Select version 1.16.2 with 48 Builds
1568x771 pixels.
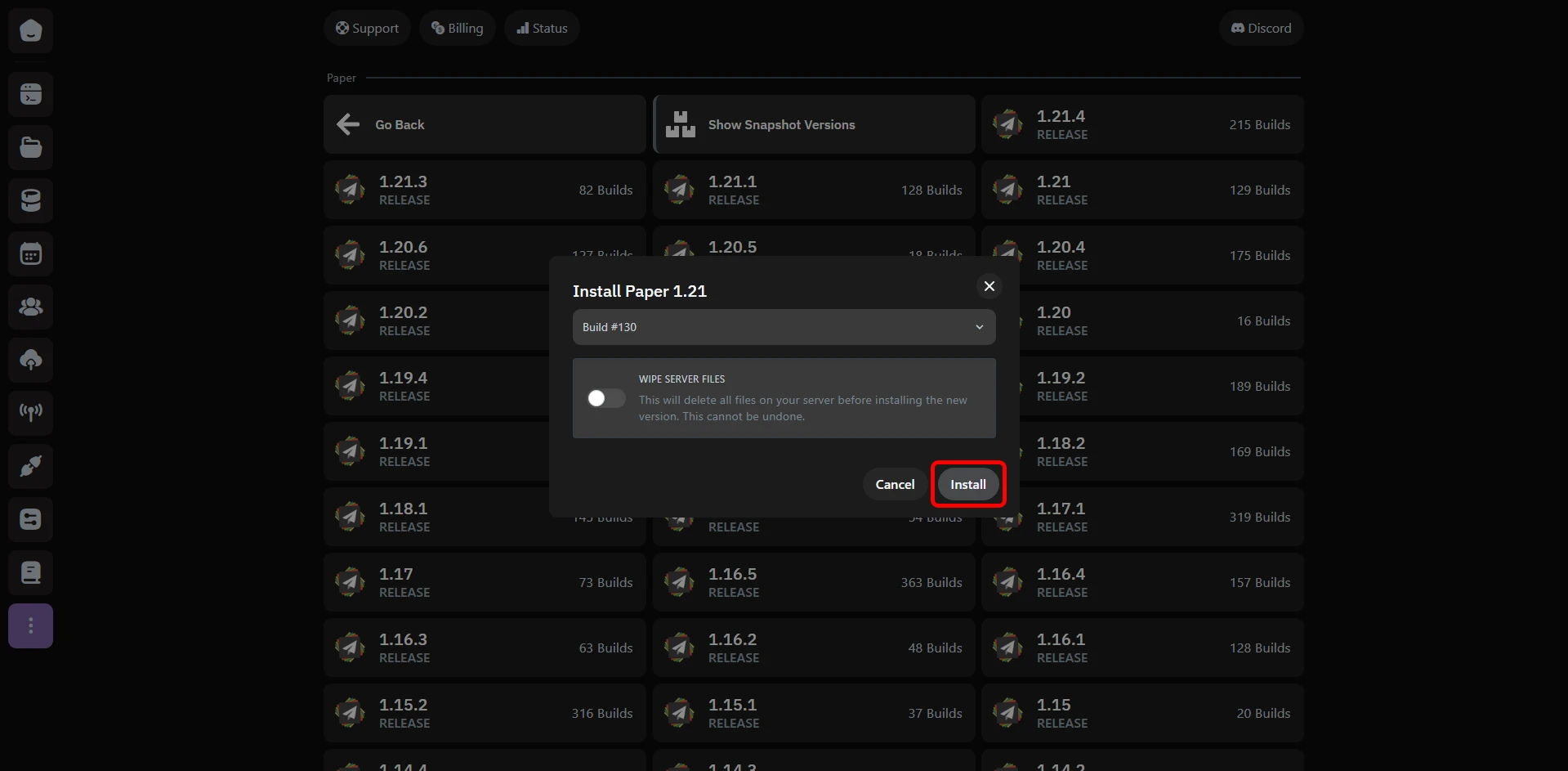814,648
